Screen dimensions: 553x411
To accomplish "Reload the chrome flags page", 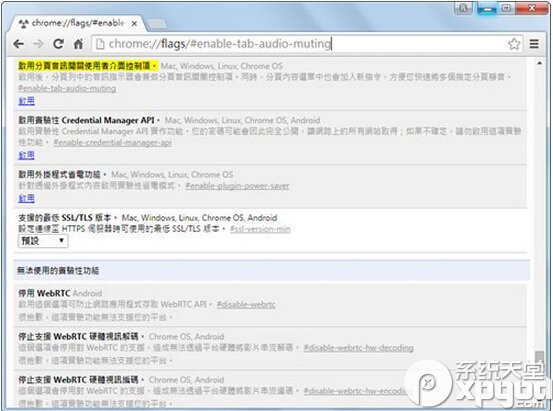I will coord(58,44).
